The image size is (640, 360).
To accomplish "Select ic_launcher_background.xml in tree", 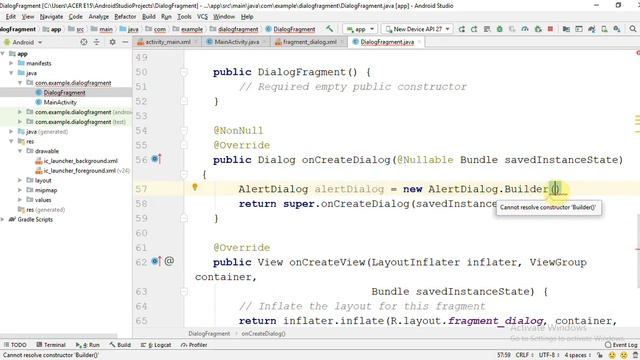I will coord(81,161).
